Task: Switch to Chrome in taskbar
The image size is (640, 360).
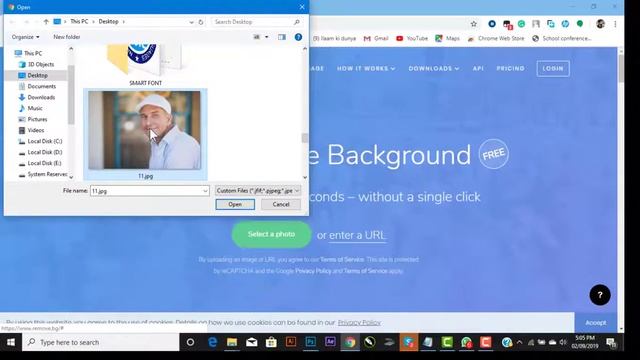Action: pos(350,342)
